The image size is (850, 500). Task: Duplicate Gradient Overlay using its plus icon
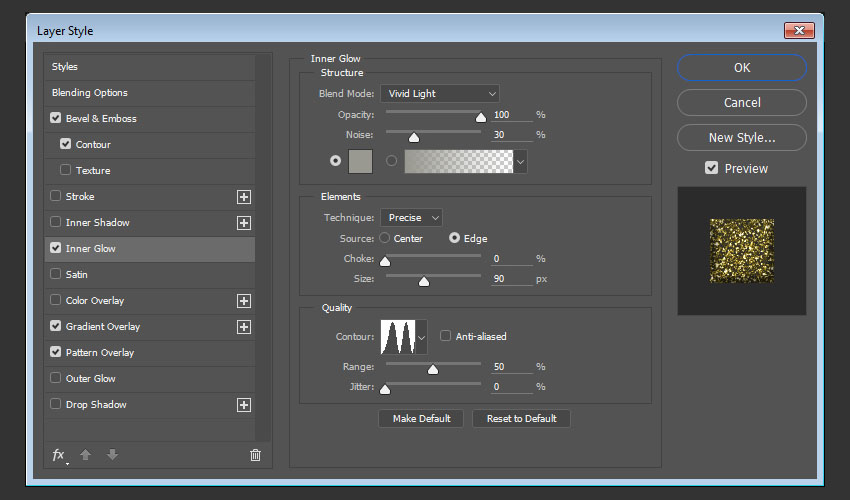(243, 327)
